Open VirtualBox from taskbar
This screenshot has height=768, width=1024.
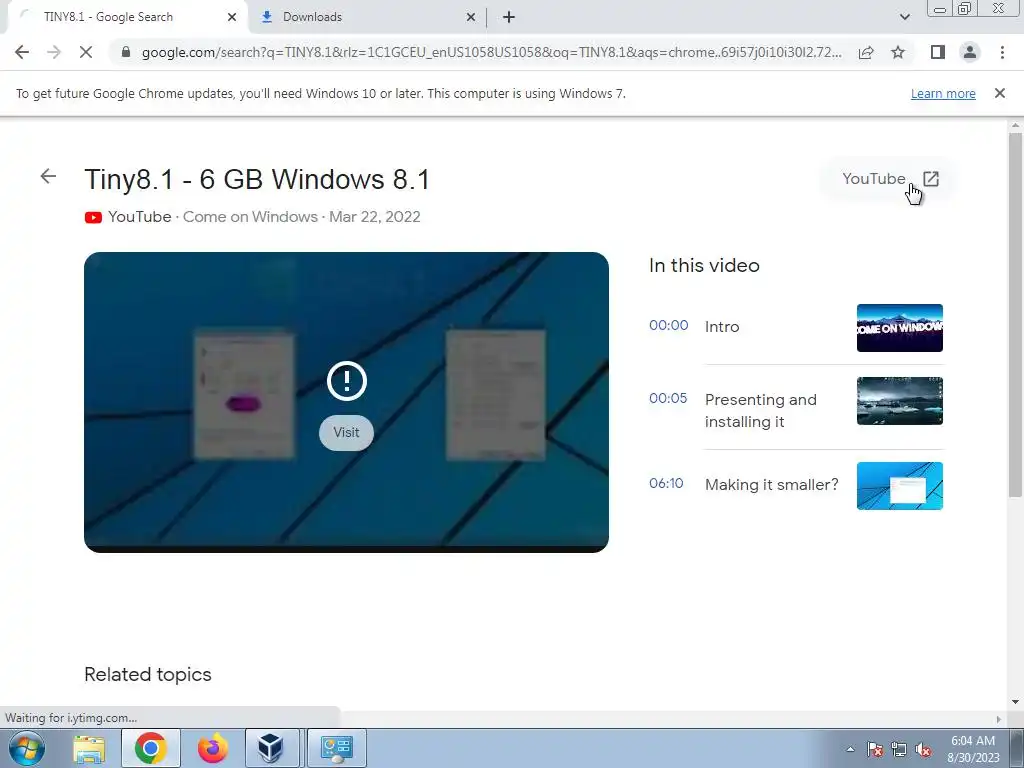(x=270, y=748)
